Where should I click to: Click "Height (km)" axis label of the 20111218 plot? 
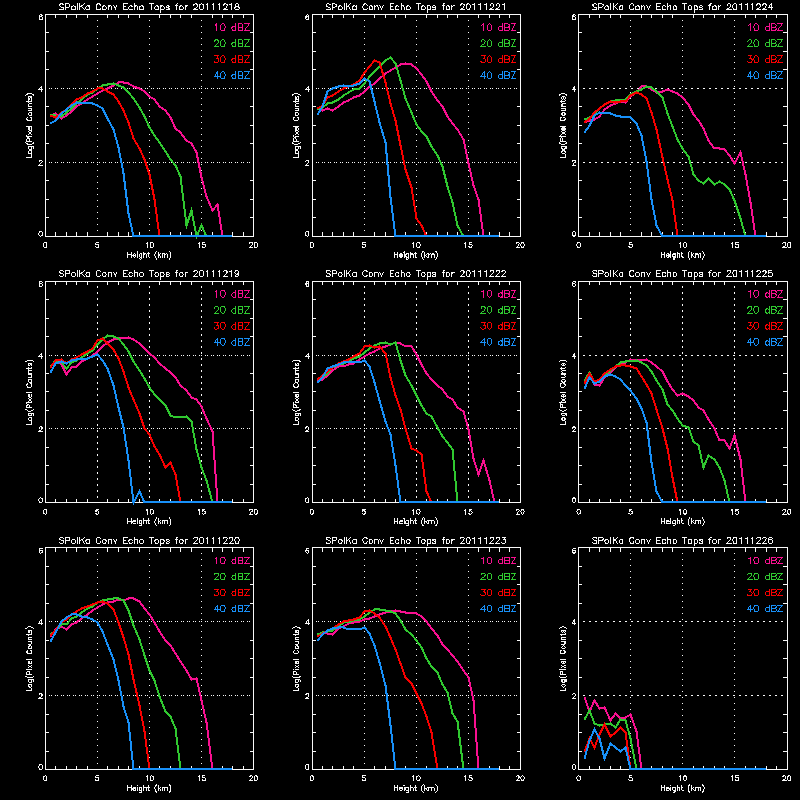pos(149,255)
